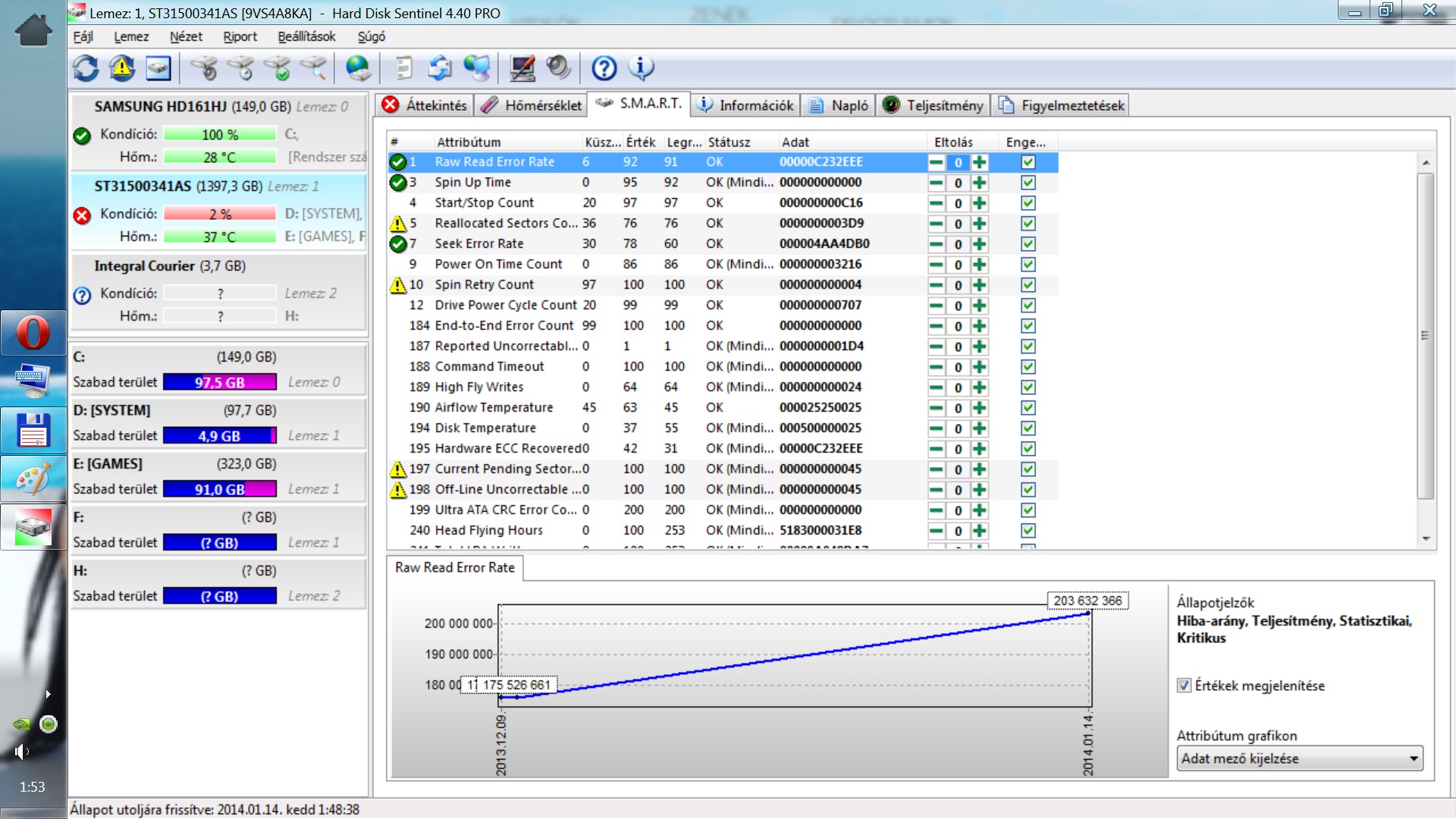The height and width of the screenshot is (819, 1456).
Task: Open the Lemez menu
Action: (x=131, y=36)
